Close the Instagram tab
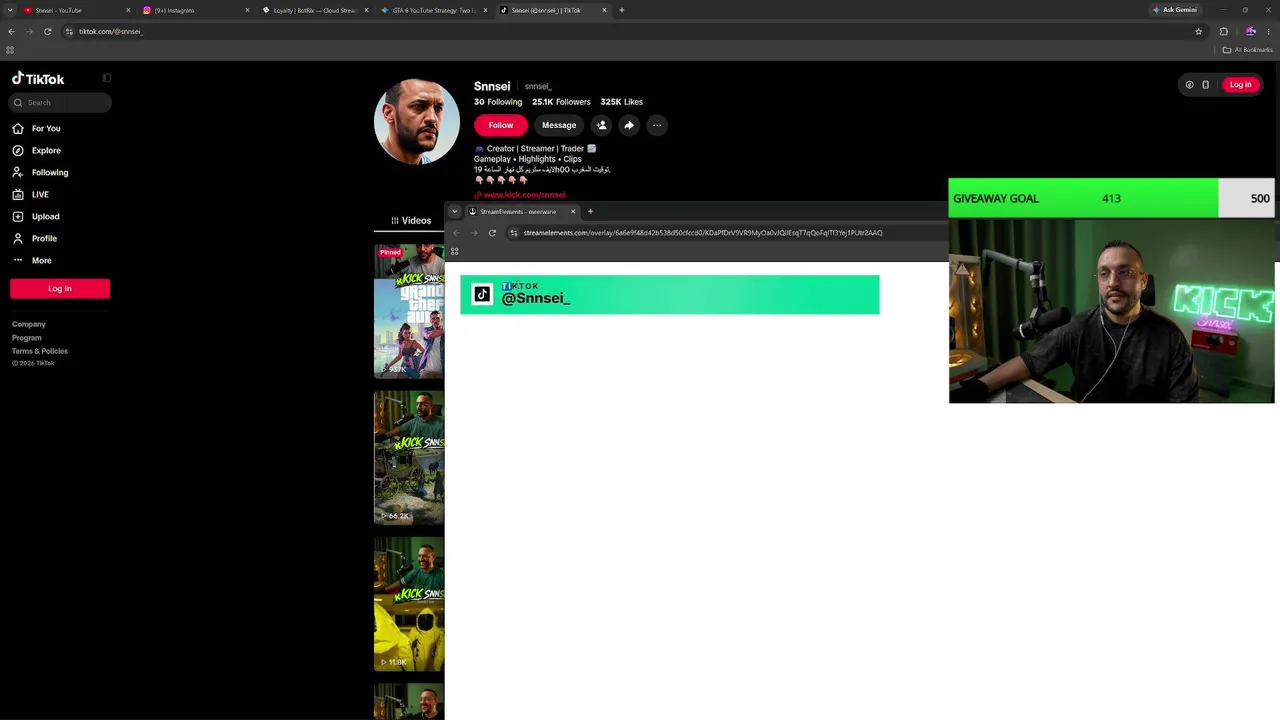Viewport: 1280px width, 720px height. point(247,10)
